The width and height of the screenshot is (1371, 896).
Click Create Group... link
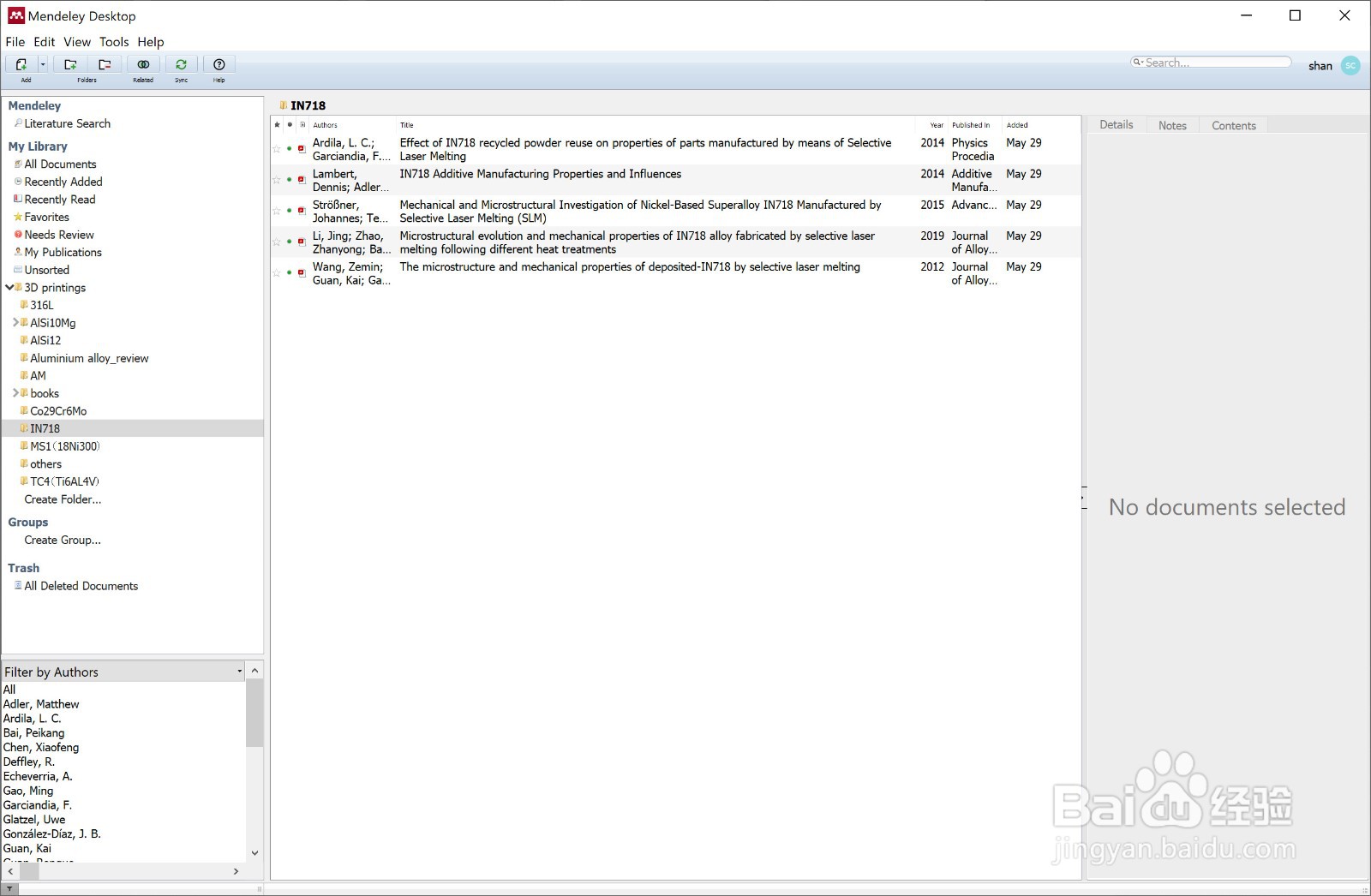click(x=63, y=541)
